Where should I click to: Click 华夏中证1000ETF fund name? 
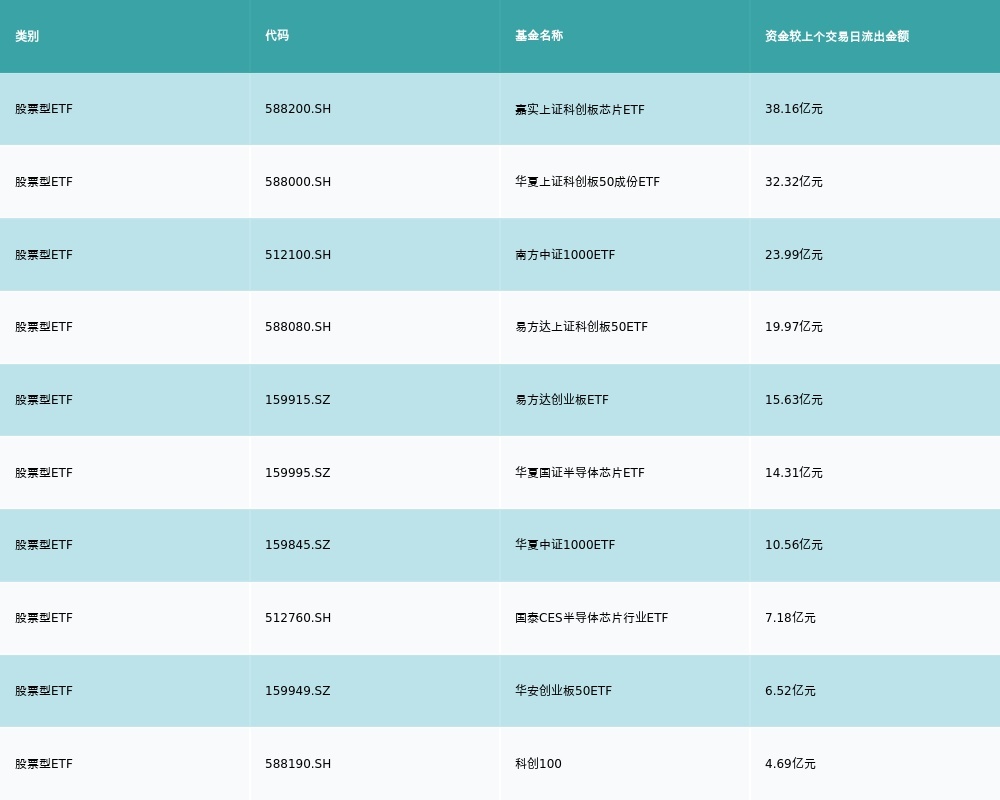click(x=565, y=545)
